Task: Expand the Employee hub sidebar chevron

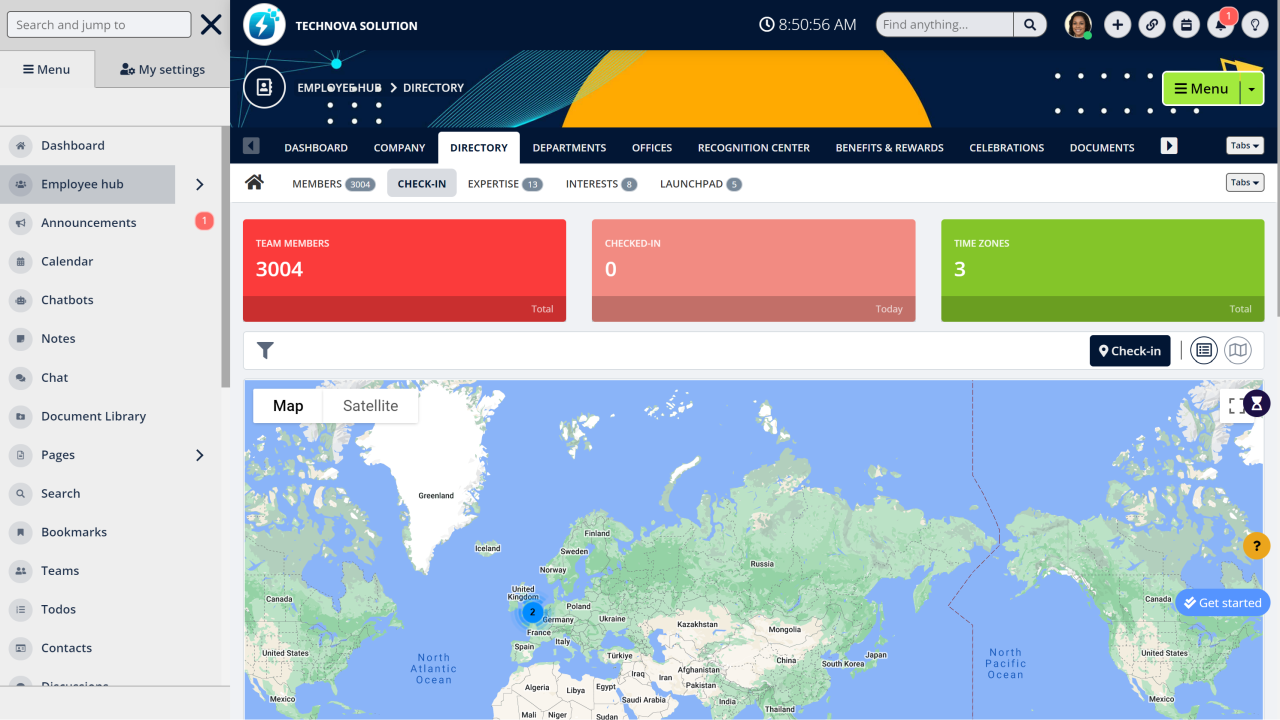Action: (199, 184)
